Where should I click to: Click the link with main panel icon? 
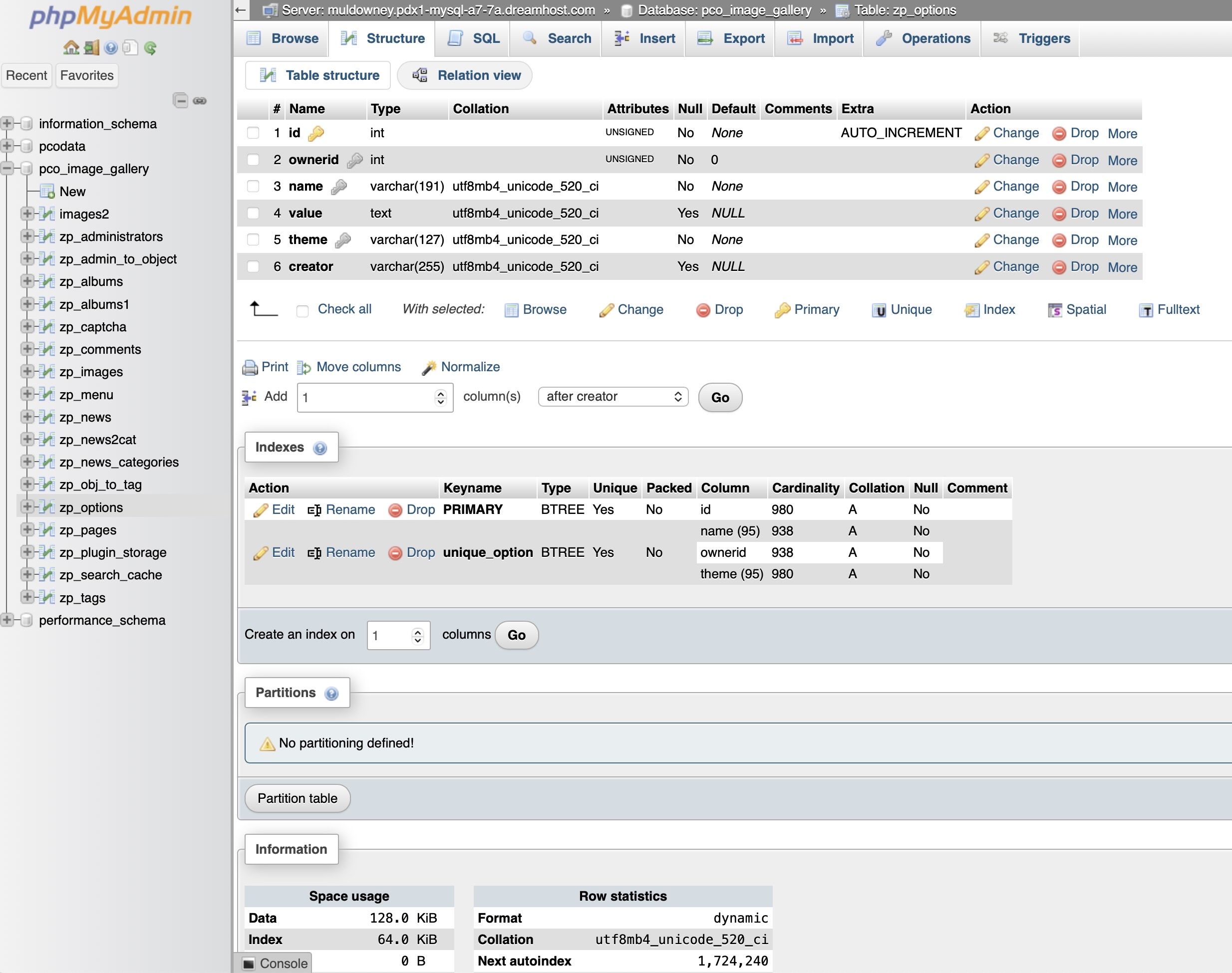[x=200, y=101]
